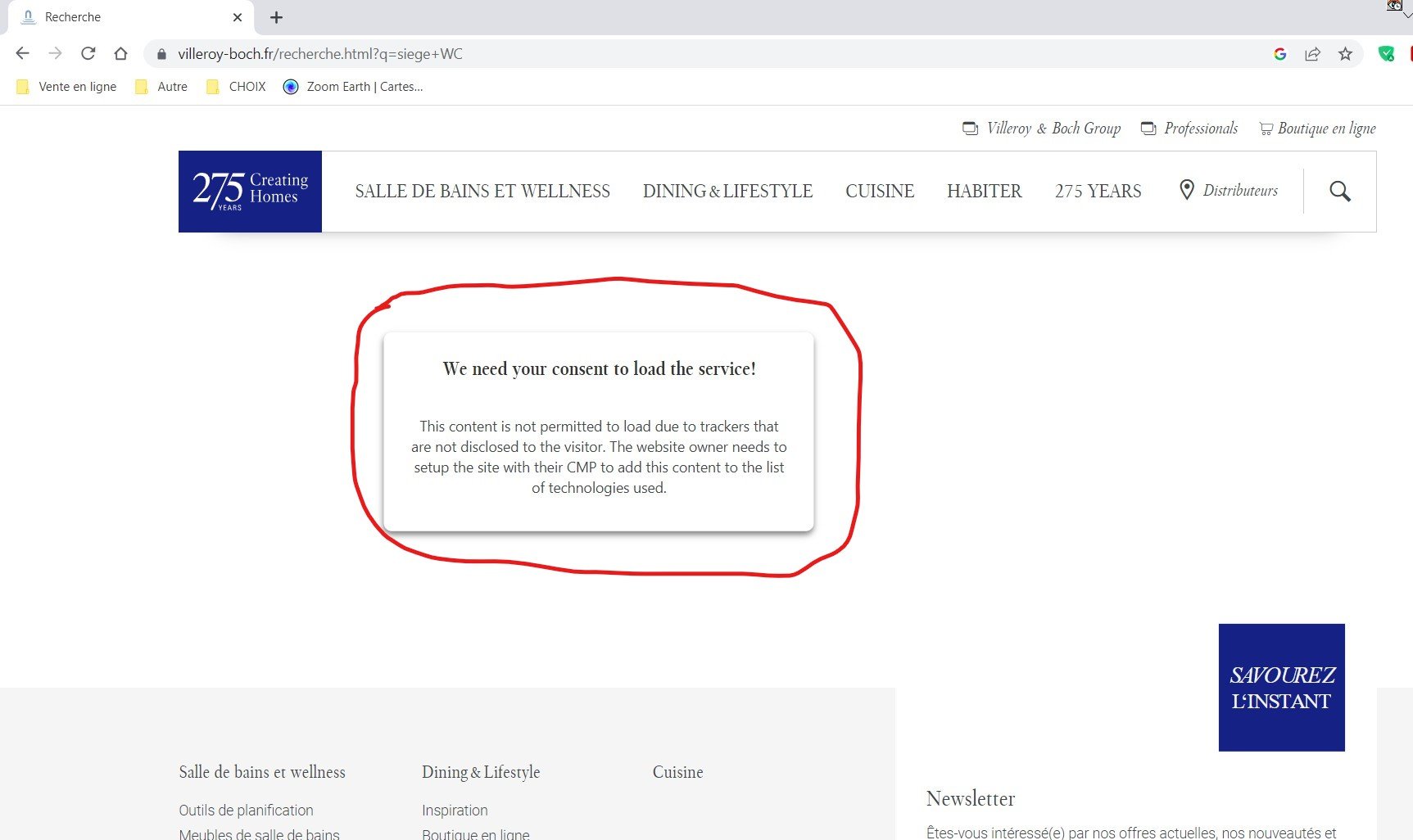Click the forward navigation arrow
1413x840 pixels.
[x=55, y=53]
